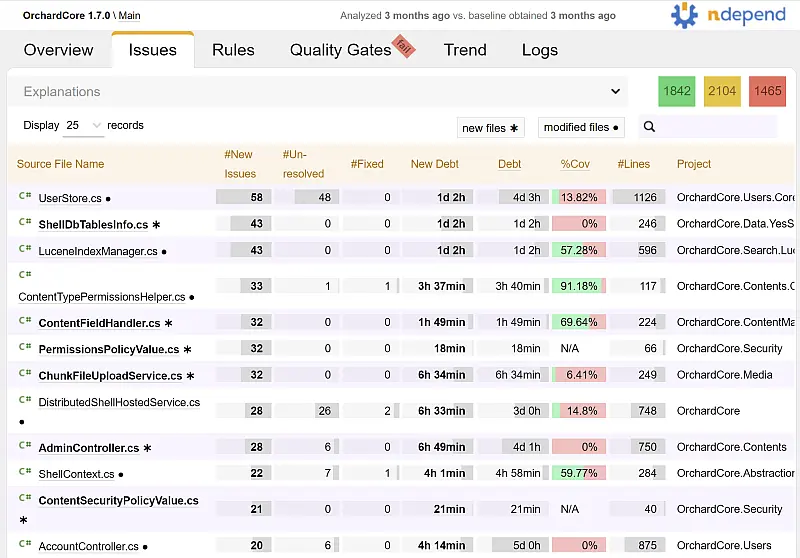Click the C# icon beside AccountController.cs
The height and width of the screenshot is (558, 800).
coord(25,544)
